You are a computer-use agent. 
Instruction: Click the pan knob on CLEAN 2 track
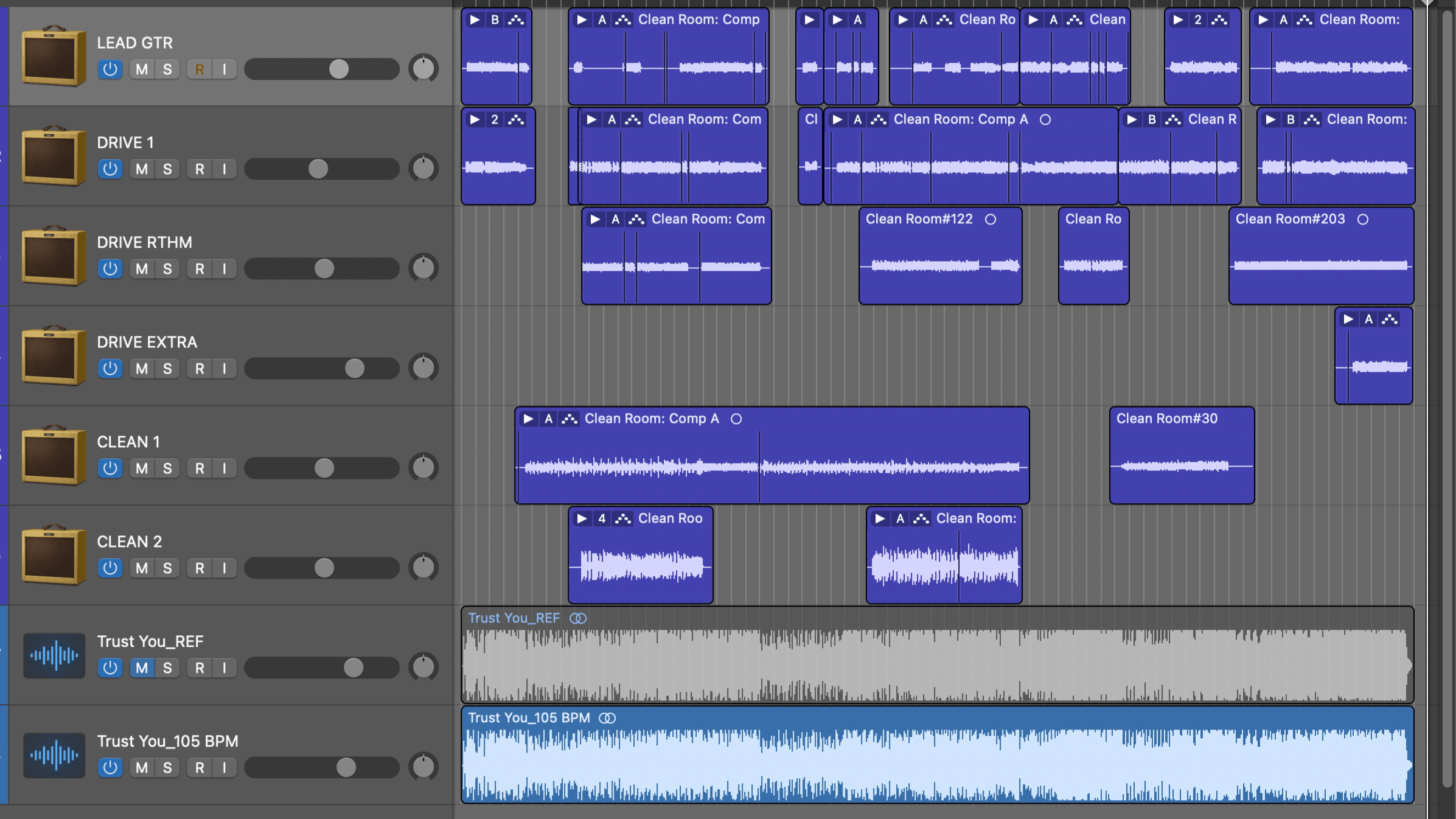(x=423, y=568)
